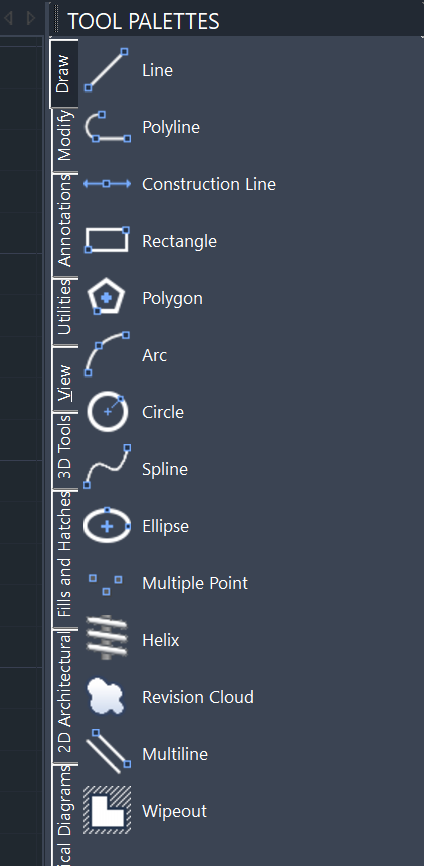
Task: Switch to the Modify palette tab
Action: (65, 135)
